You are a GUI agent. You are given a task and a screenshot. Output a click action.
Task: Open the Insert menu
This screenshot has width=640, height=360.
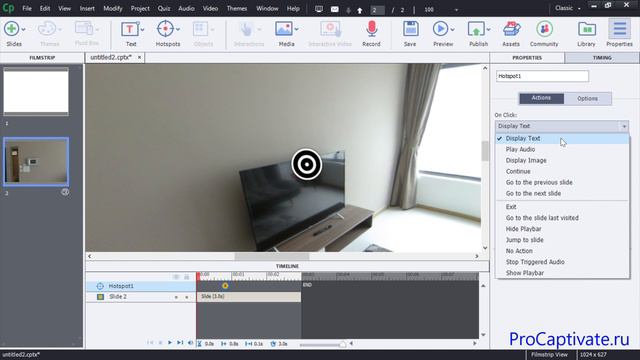[x=87, y=8]
